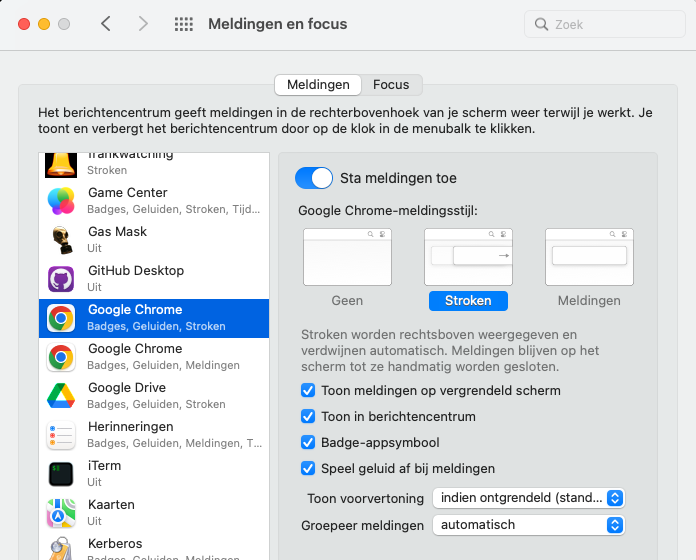Click the Kerberos app icon
The image size is (696, 560).
[x=61, y=548]
